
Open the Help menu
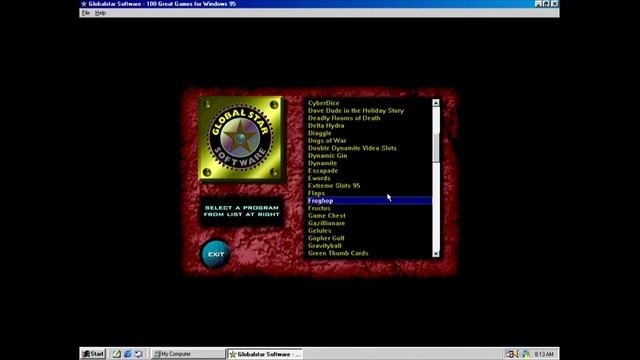[100, 13]
